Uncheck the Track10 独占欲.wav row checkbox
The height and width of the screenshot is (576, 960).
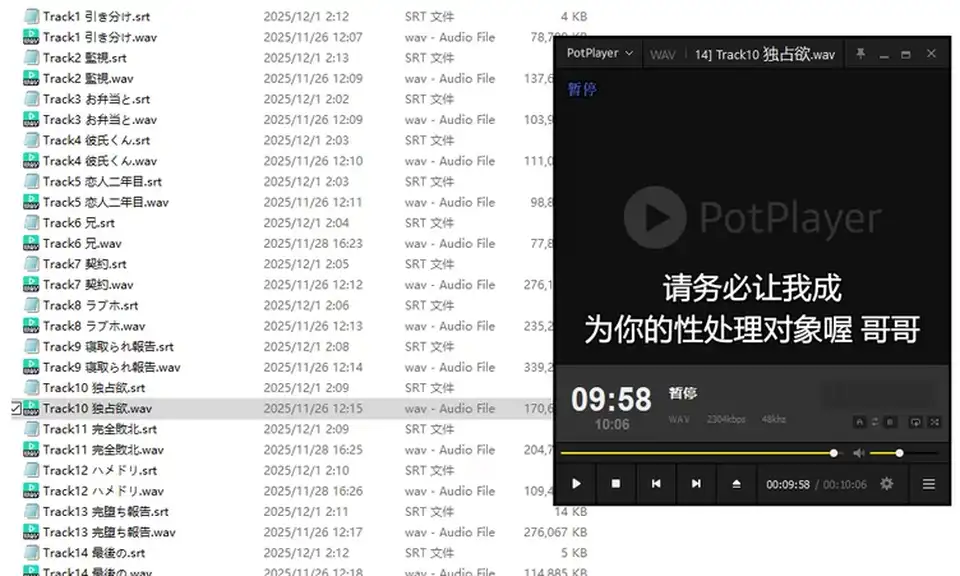[x=17, y=408]
